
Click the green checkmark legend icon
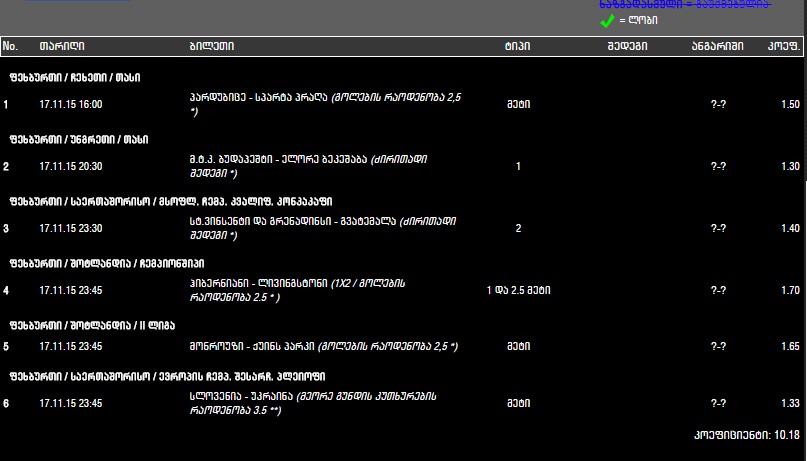pos(607,21)
